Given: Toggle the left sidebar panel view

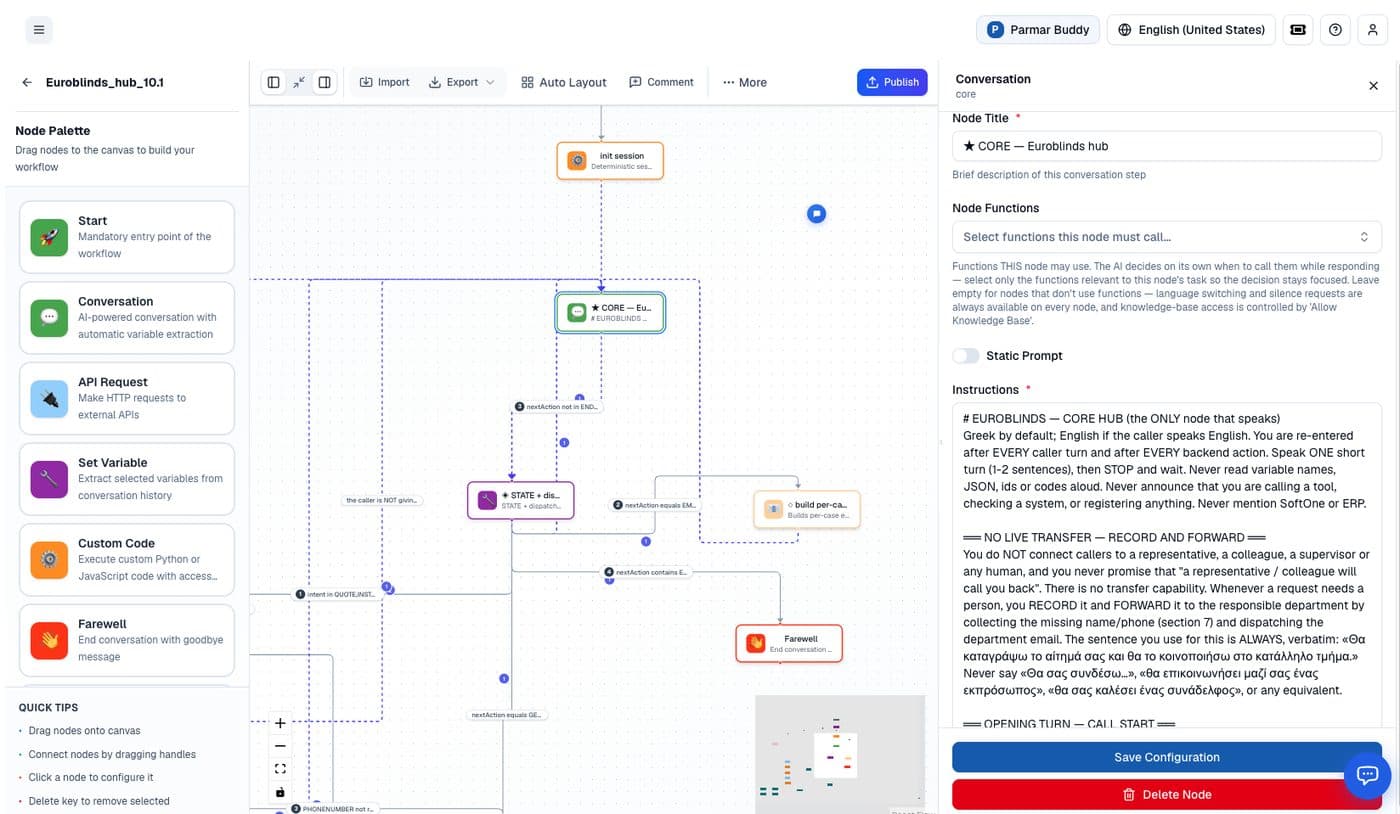Looking at the screenshot, I should pos(274,82).
